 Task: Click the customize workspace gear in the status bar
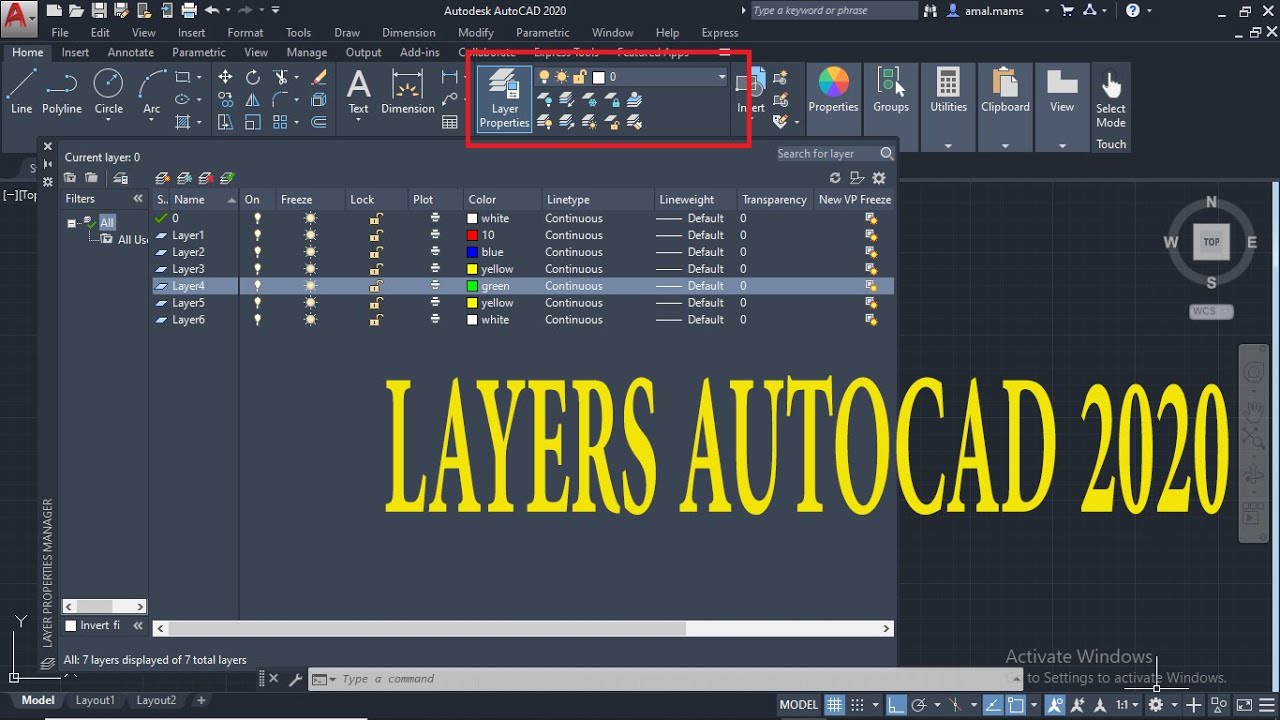tap(1155, 704)
